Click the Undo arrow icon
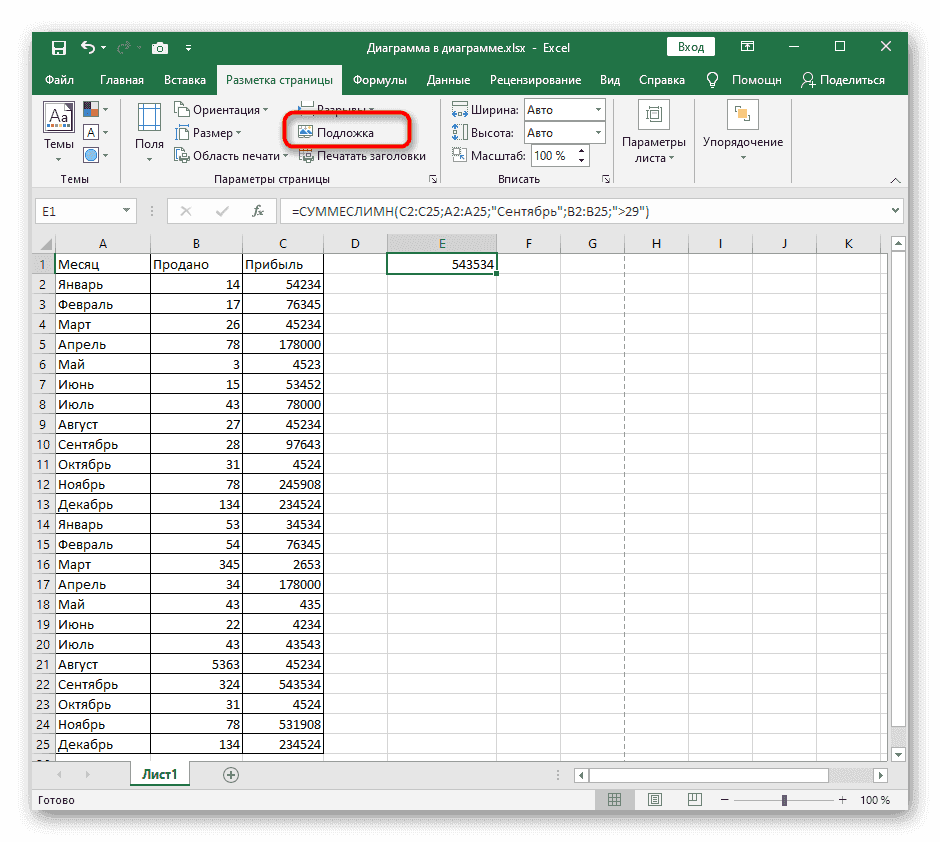The height and width of the screenshot is (842, 940). (x=88, y=47)
